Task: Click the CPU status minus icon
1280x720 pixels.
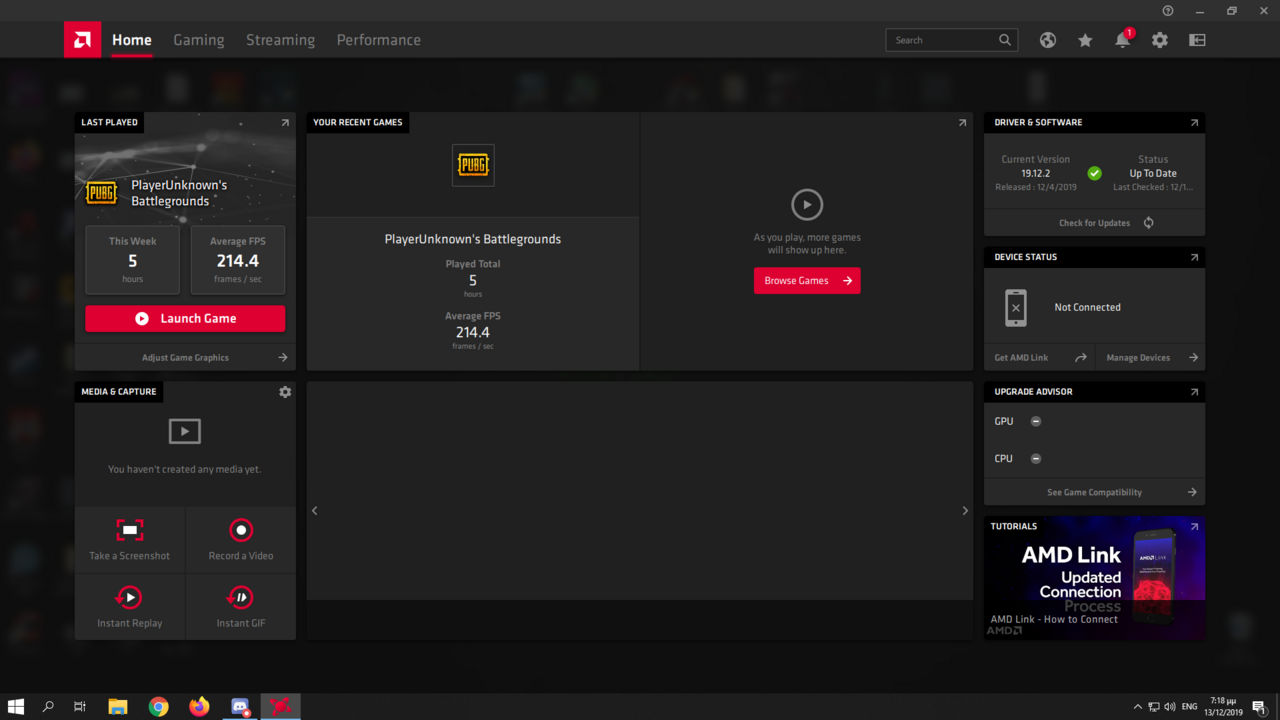Action: click(1036, 458)
